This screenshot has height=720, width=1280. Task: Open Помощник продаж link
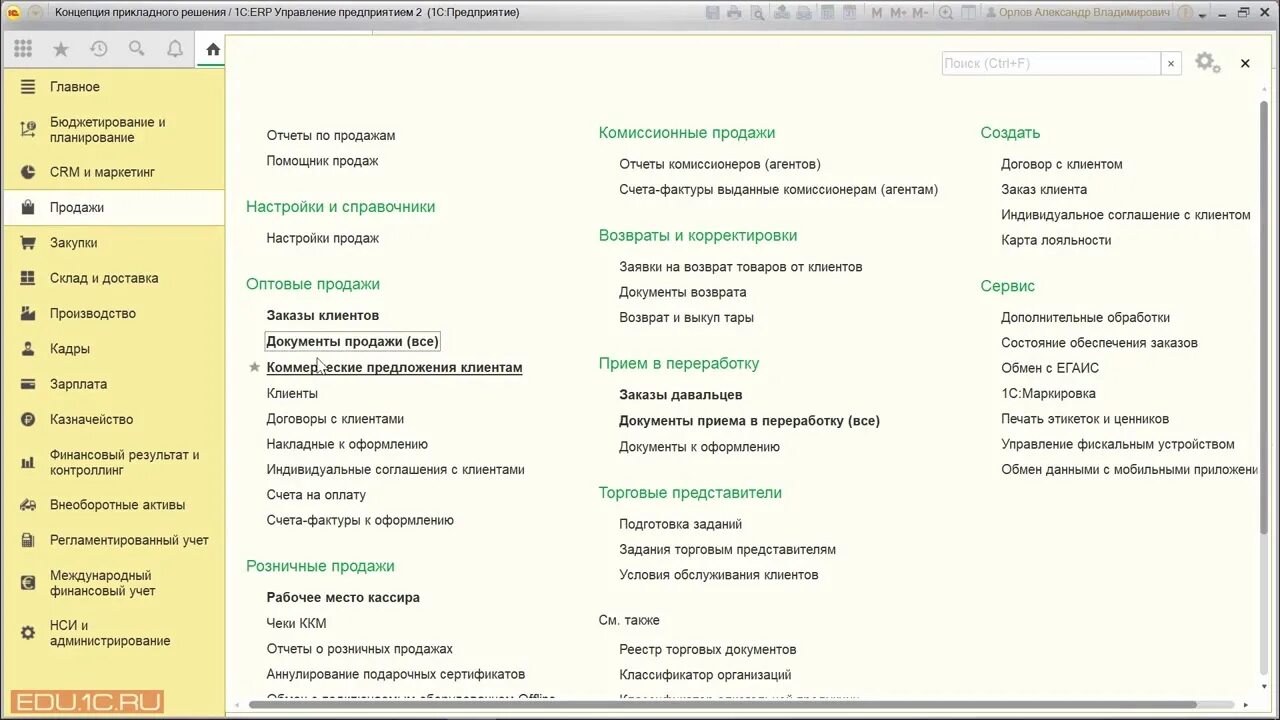322,160
